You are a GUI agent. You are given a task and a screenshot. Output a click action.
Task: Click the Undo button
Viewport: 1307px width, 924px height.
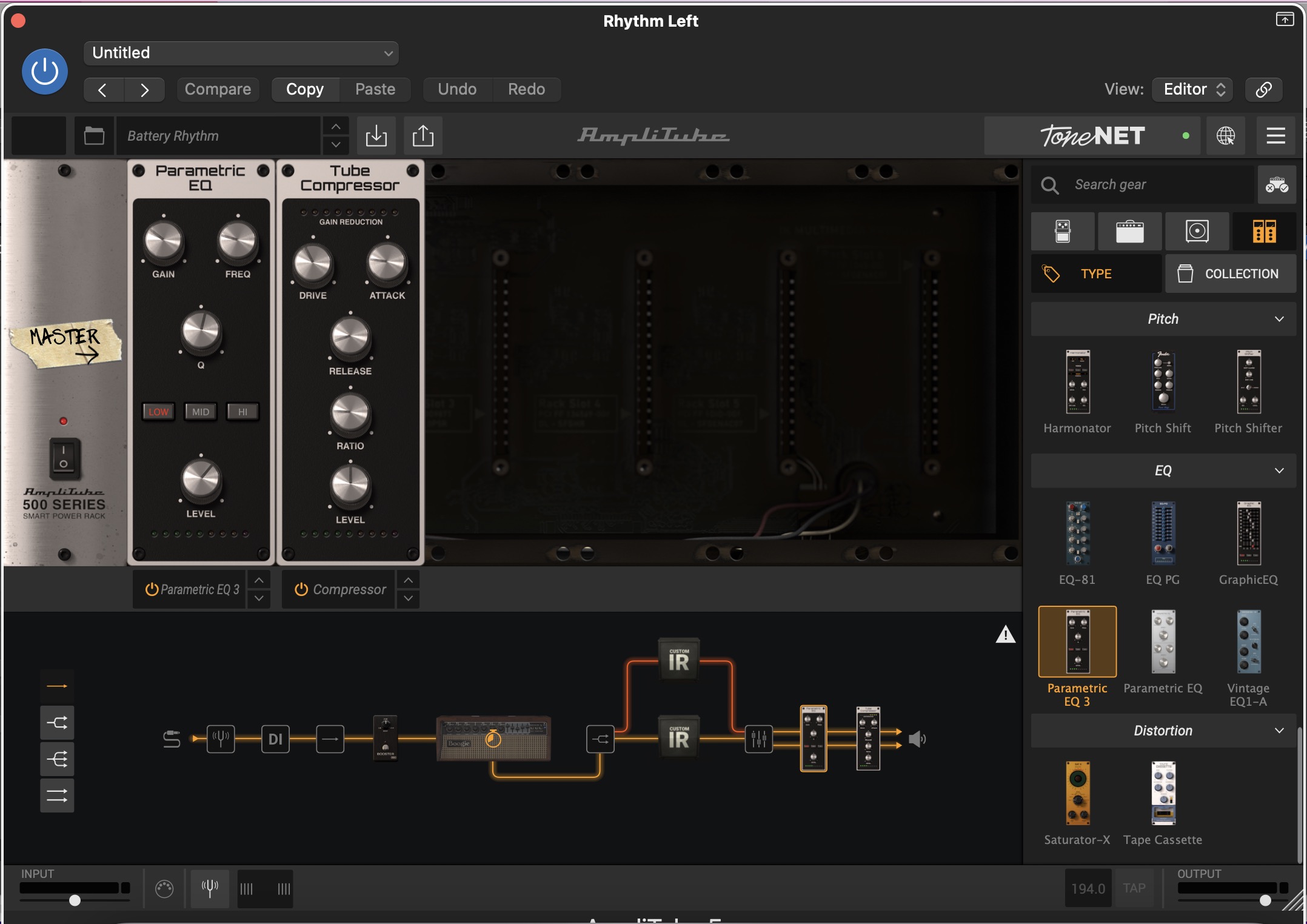[457, 90]
